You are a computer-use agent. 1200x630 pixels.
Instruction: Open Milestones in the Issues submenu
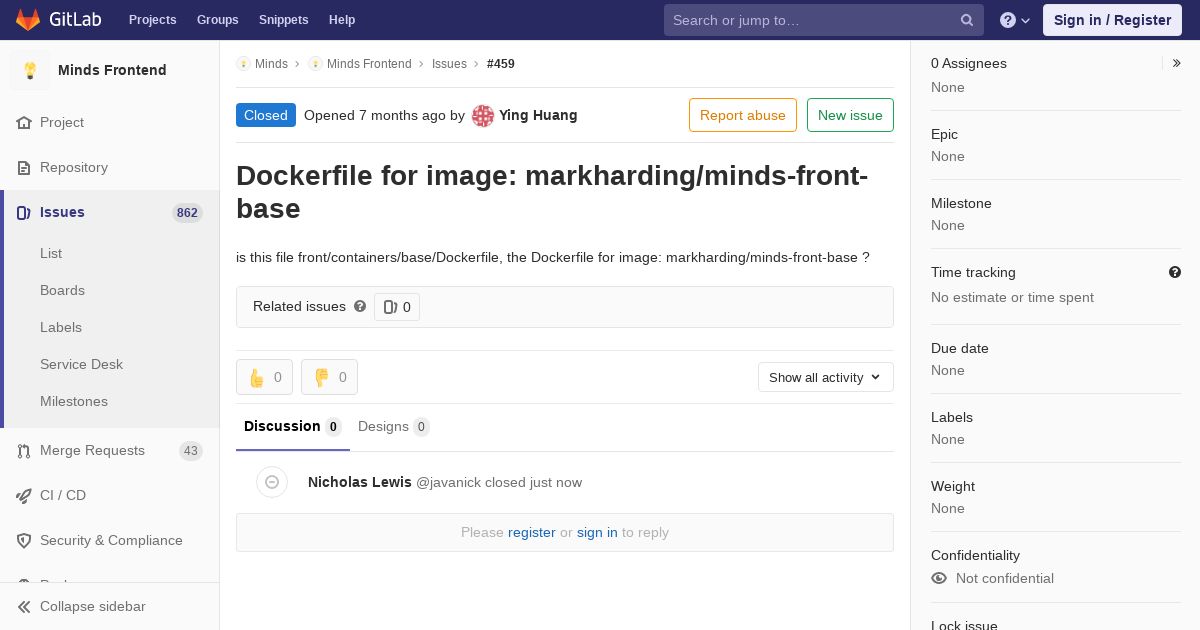(x=74, y=401)
